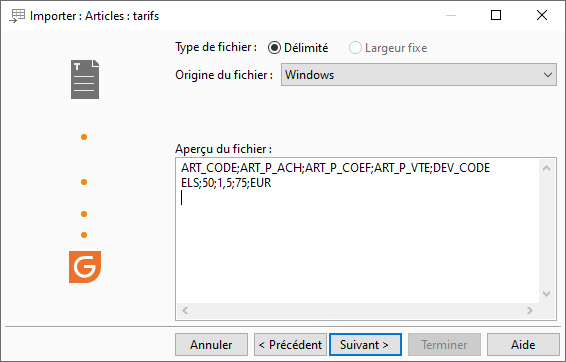Screen dimensions: 566x362
Task: Click the second orange step dot
Action: (x=84, y=182)
